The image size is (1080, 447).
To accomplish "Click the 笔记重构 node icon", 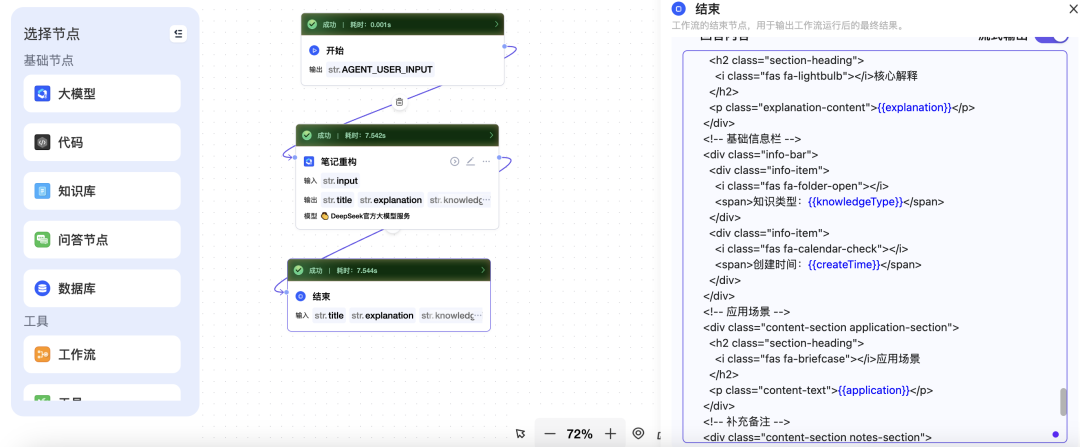I will click(x=309, y=161).
